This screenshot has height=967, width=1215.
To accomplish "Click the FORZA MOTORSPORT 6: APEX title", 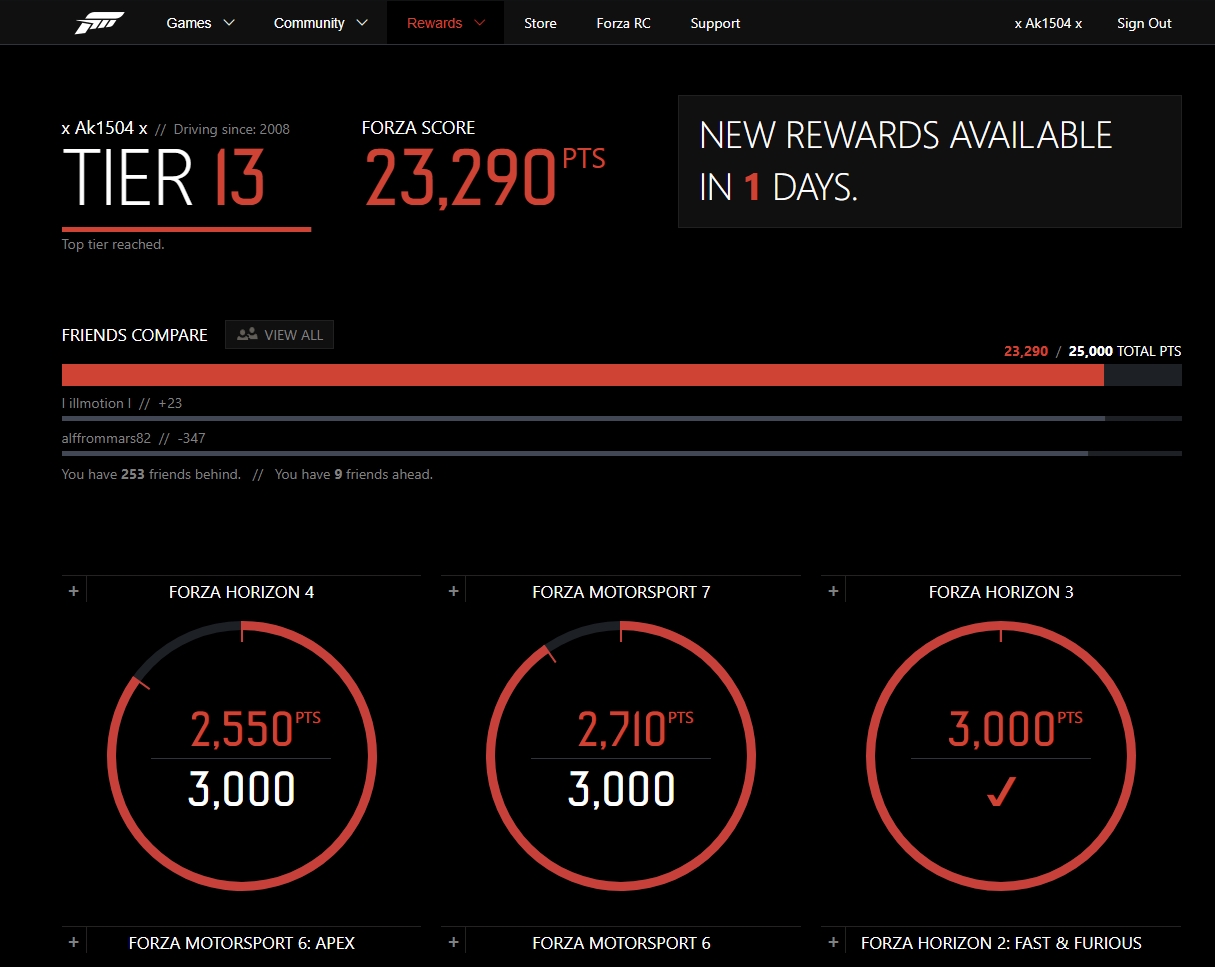I will pyautogui.click(x=242, y=943).
